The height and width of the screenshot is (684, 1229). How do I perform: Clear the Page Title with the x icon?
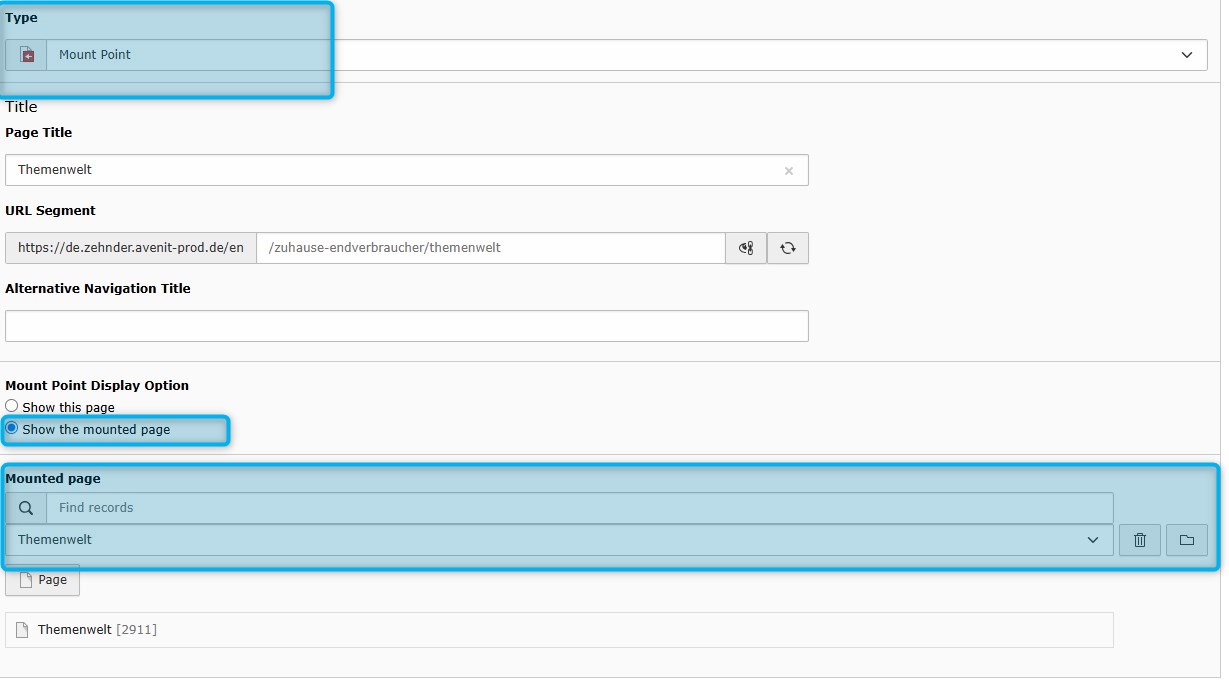tap(788, 171)
